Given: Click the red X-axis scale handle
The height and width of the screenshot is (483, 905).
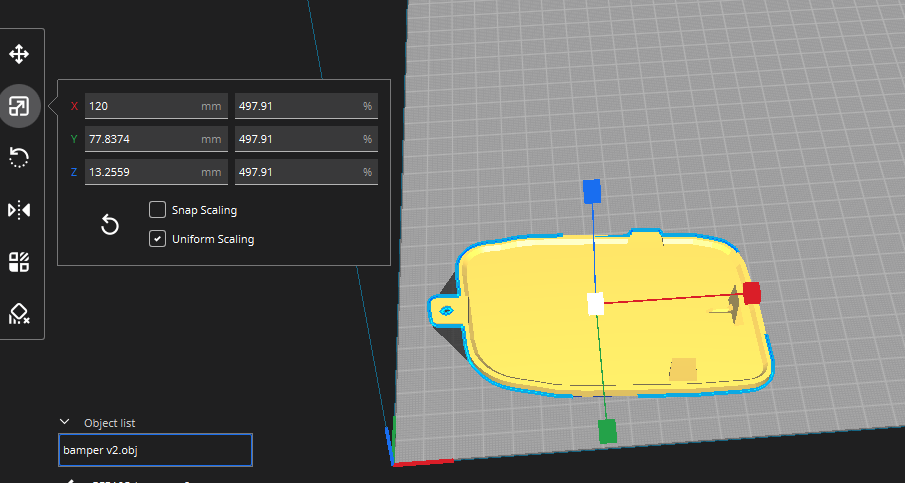Looking at the screenshot, I should click(751, 293).
